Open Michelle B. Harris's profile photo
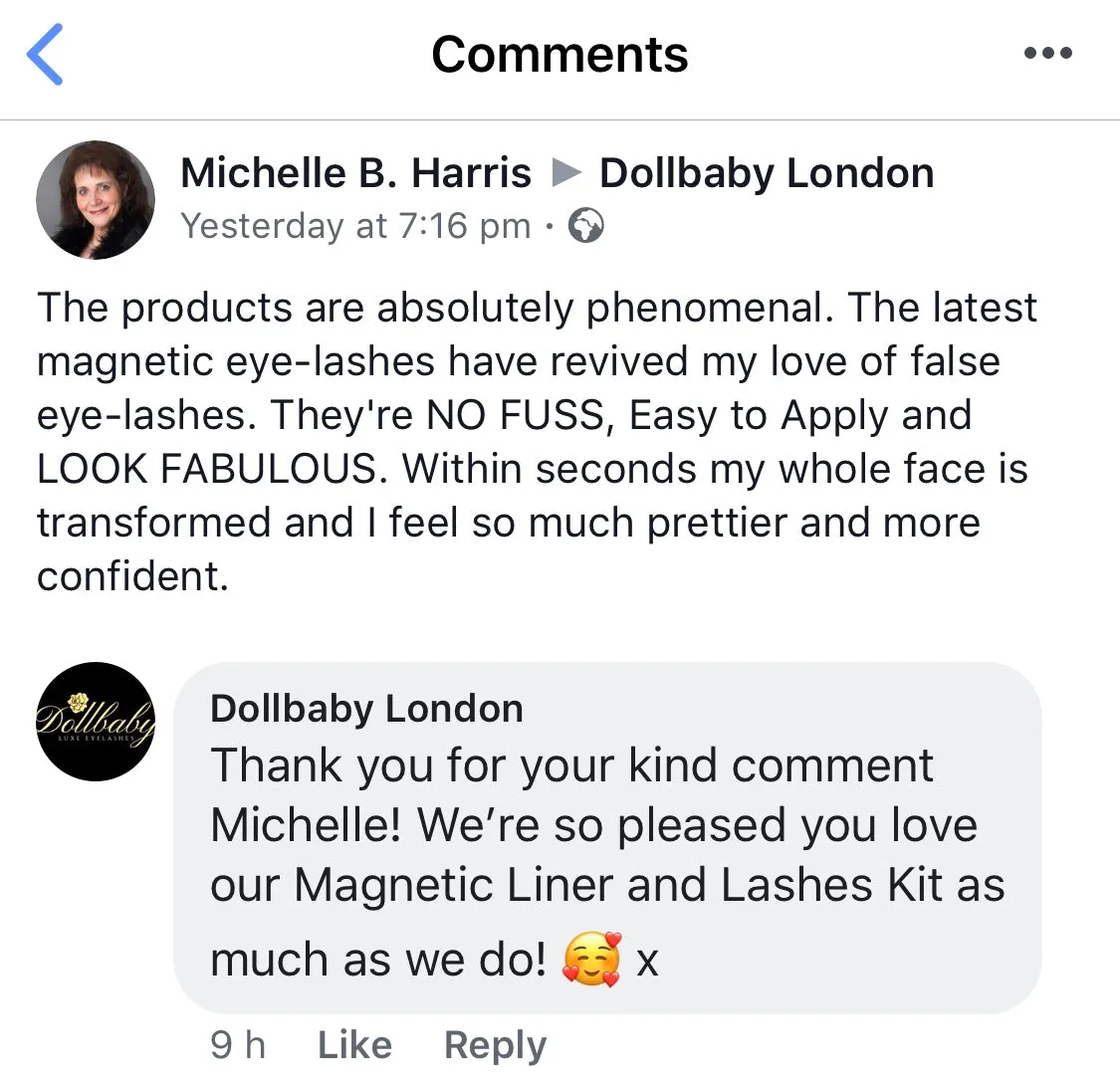 (x=96, y=199)
